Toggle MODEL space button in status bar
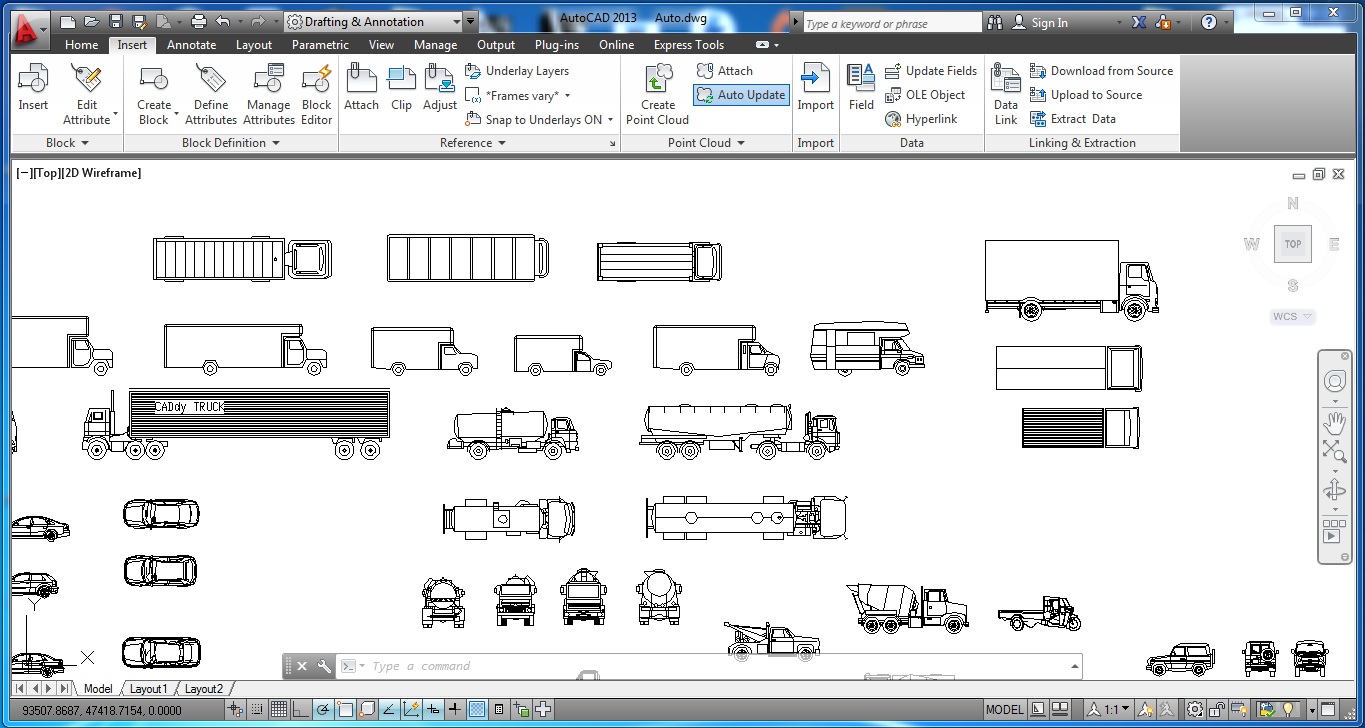 tap(1005, 710)
